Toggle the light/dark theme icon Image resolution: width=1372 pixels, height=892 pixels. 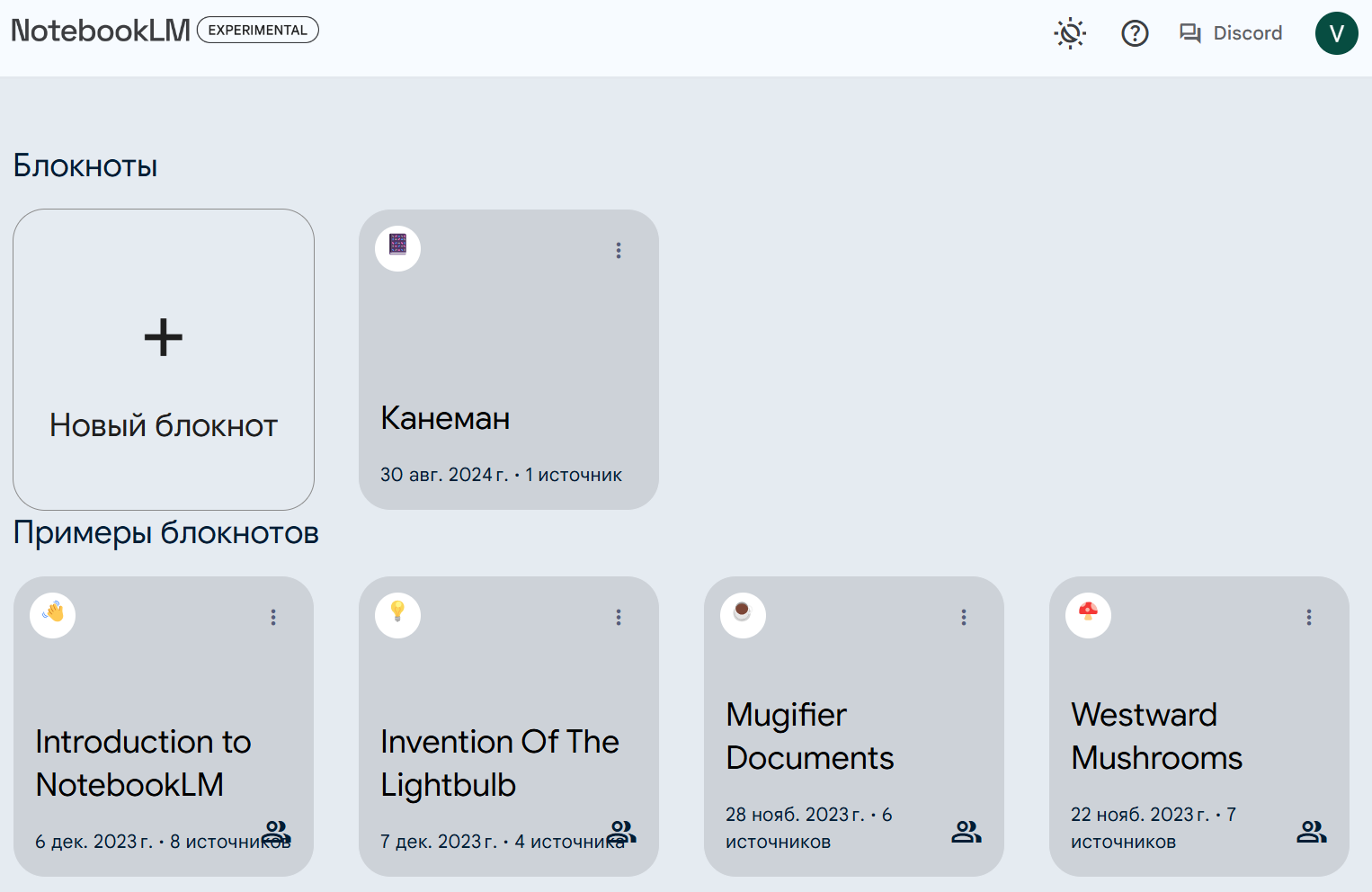click(x=1070, y=34)
